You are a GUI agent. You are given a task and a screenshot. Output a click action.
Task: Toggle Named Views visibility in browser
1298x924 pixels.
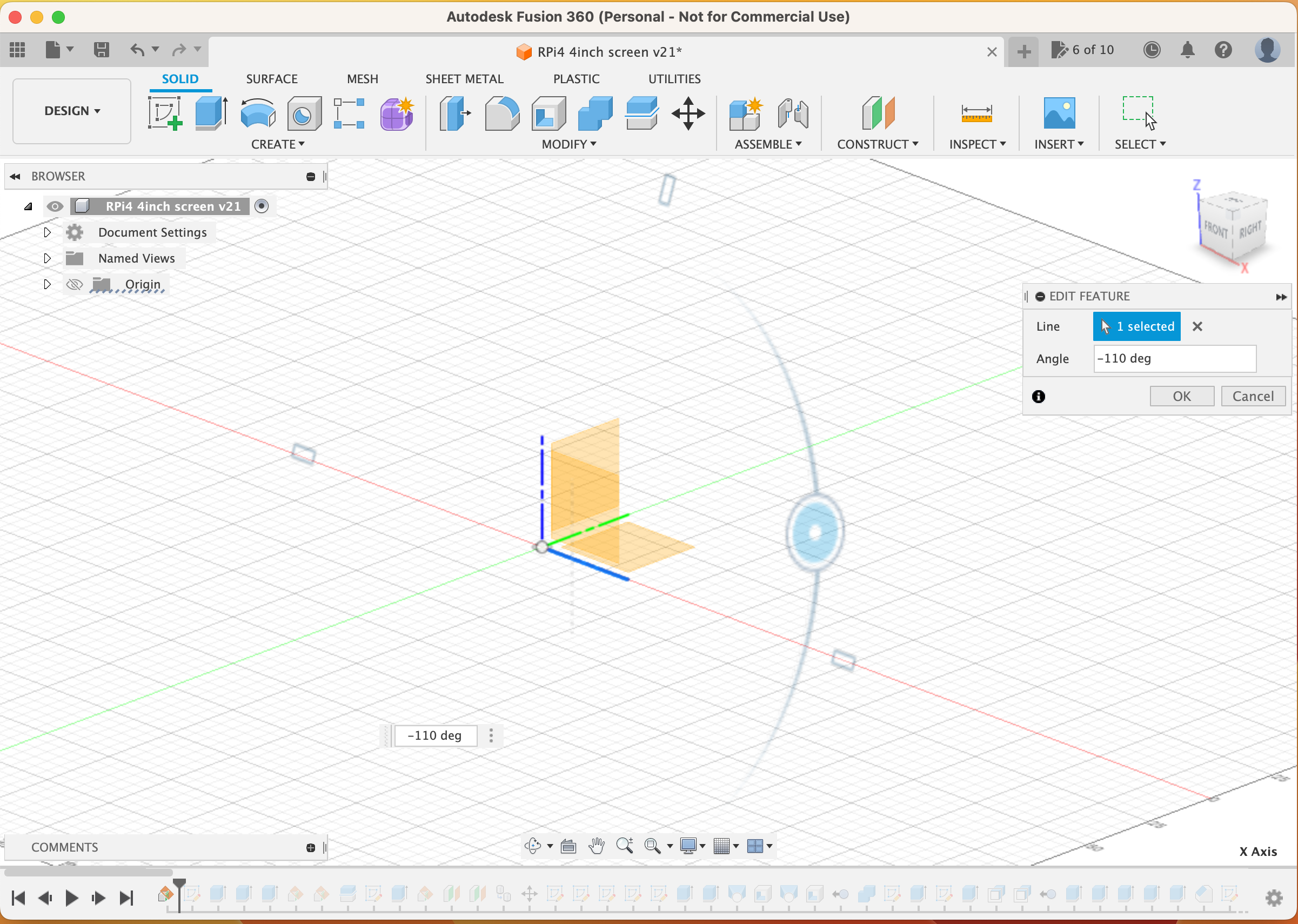(75, 258)
